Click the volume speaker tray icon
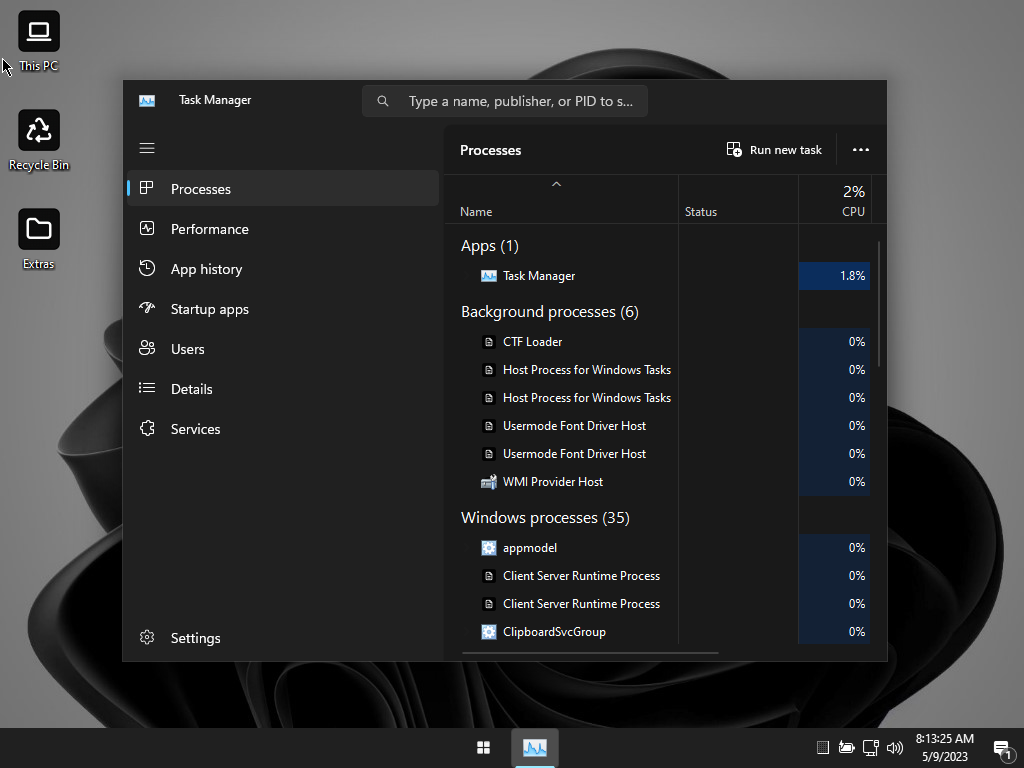 click(895, 748)
